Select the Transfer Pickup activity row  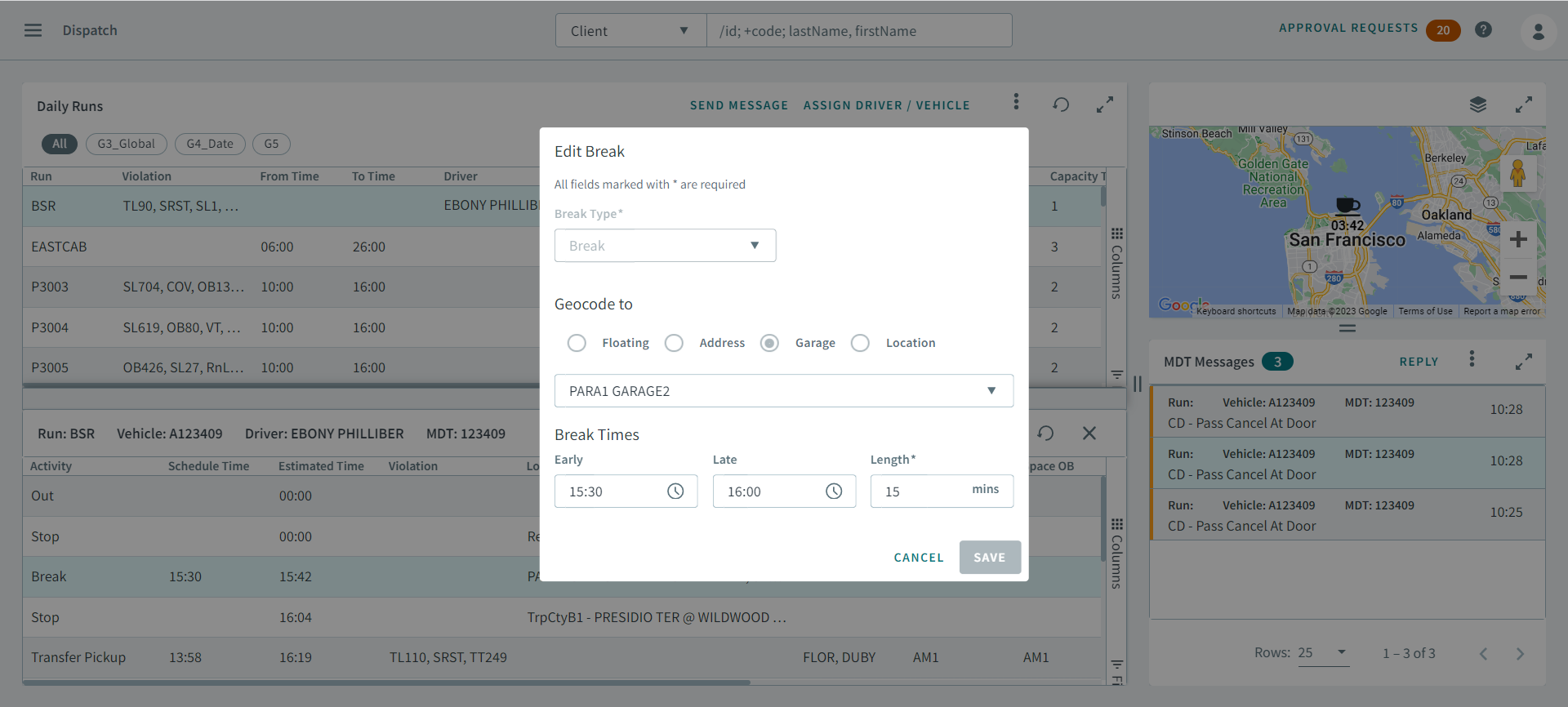[563, 657]
